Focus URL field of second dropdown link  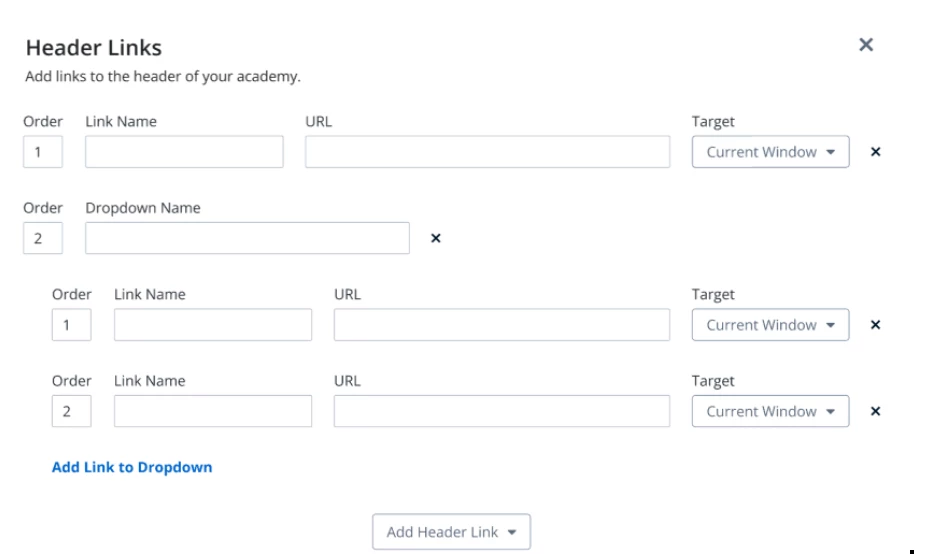(x=502, y=412)
